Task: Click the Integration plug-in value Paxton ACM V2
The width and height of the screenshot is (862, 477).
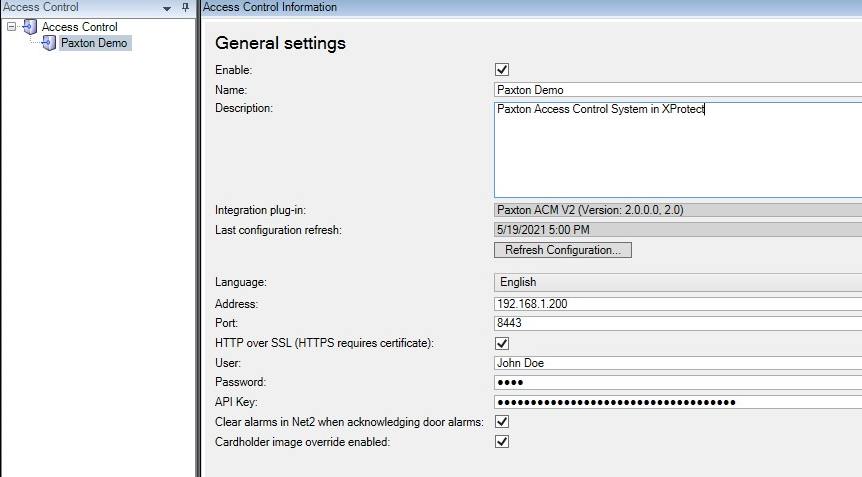Action: tap(678, 210)
